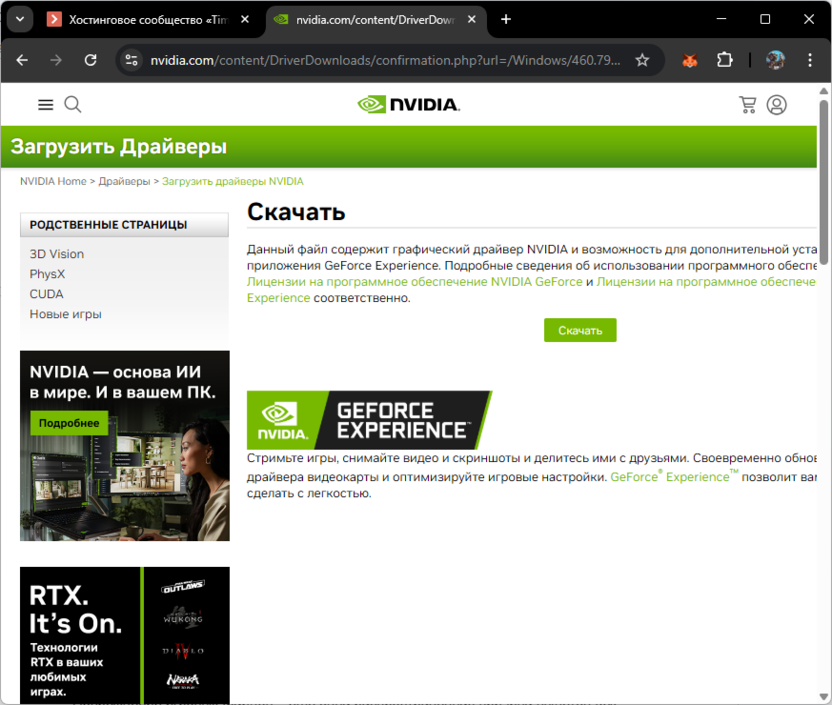
Task: Switch to the Хостинговое сообщество tab
Action: 149,20
